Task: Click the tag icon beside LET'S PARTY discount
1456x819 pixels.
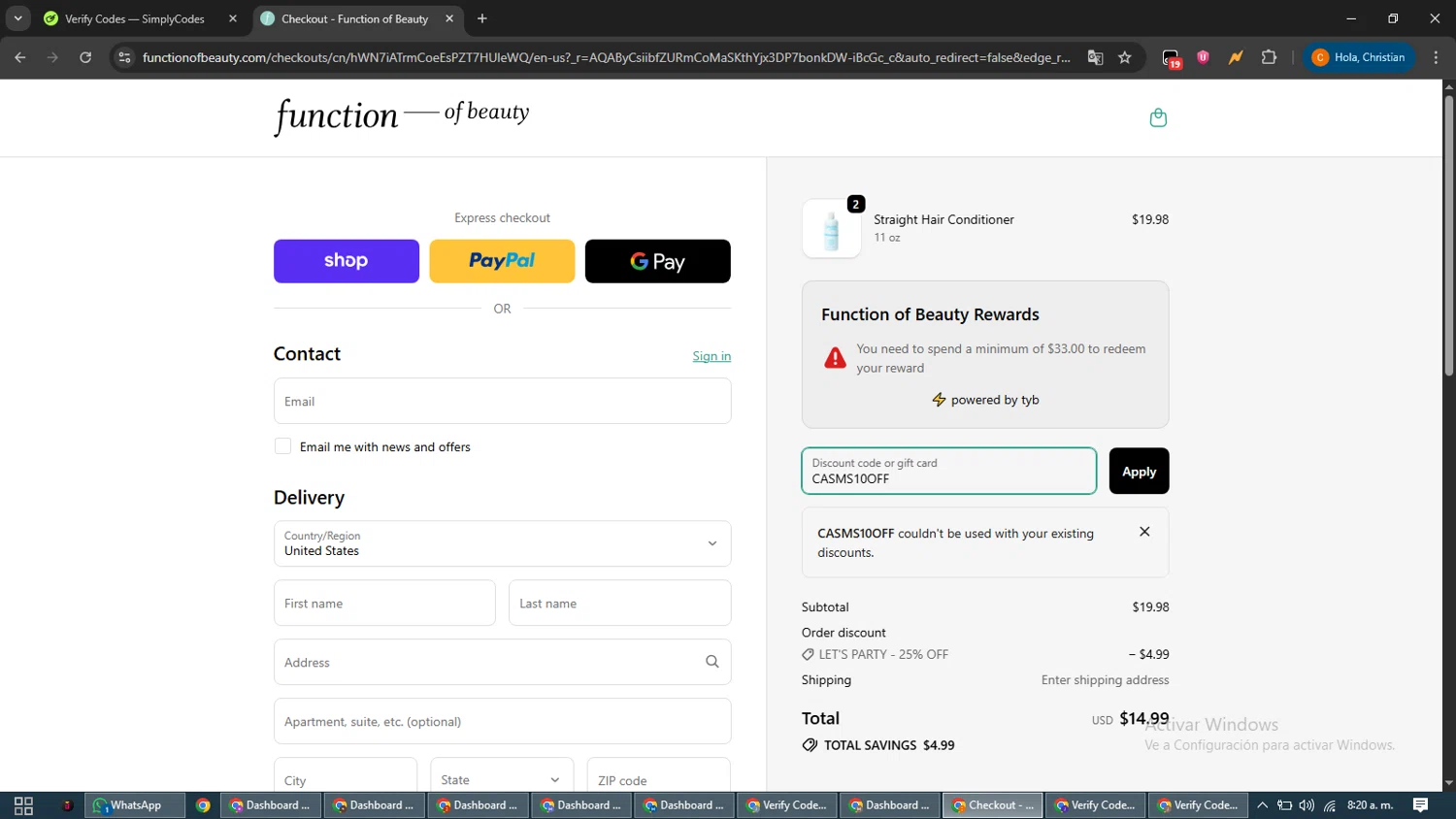Action: click(x=808, y=655)
